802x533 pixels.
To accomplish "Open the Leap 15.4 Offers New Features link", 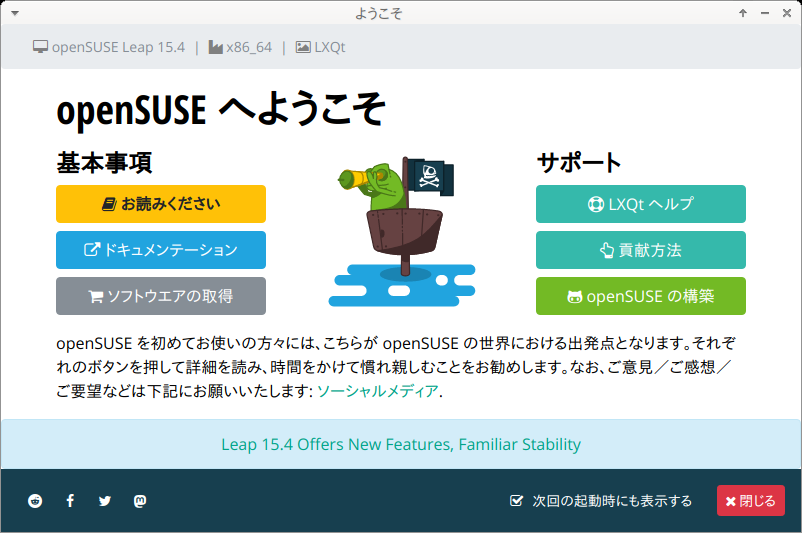I will pos(401,445).
